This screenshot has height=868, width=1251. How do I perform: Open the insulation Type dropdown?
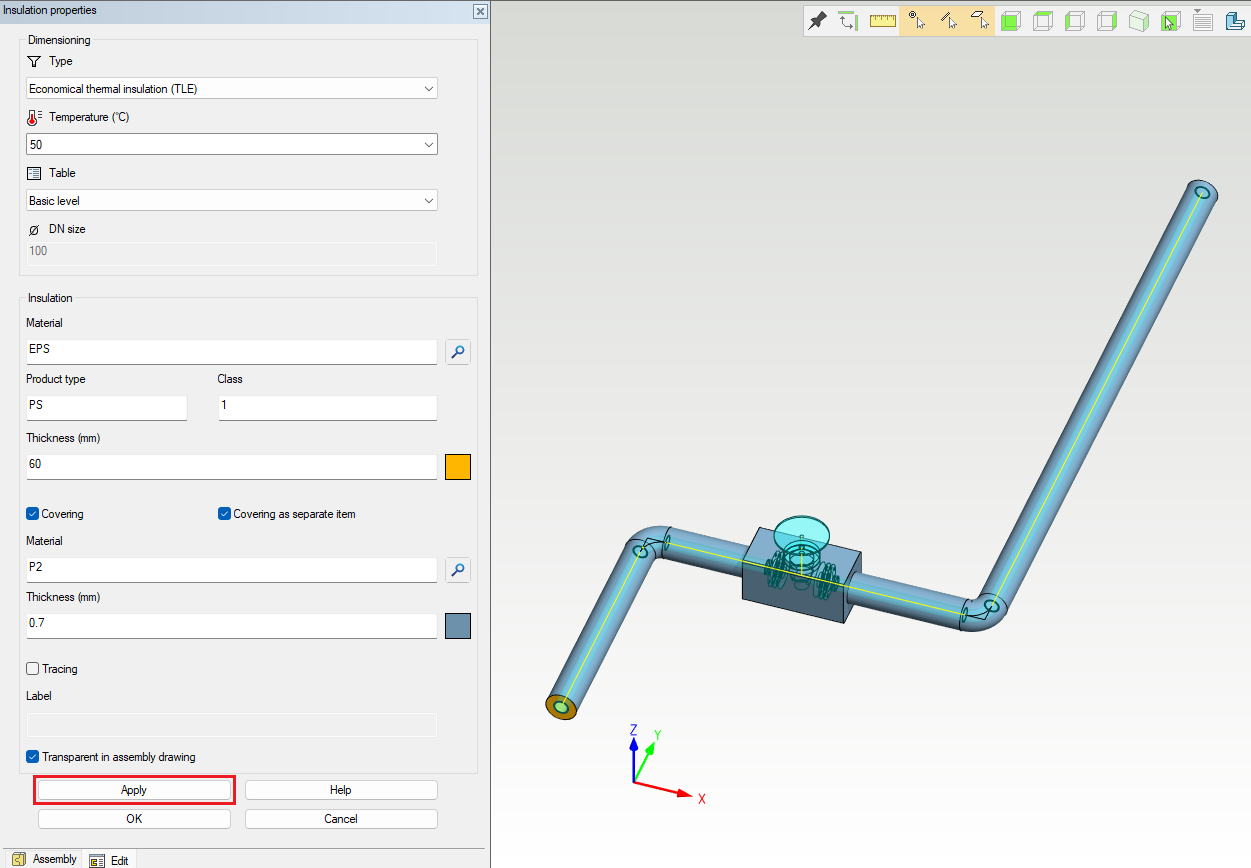pyautogui.click(x=232, y=89)
